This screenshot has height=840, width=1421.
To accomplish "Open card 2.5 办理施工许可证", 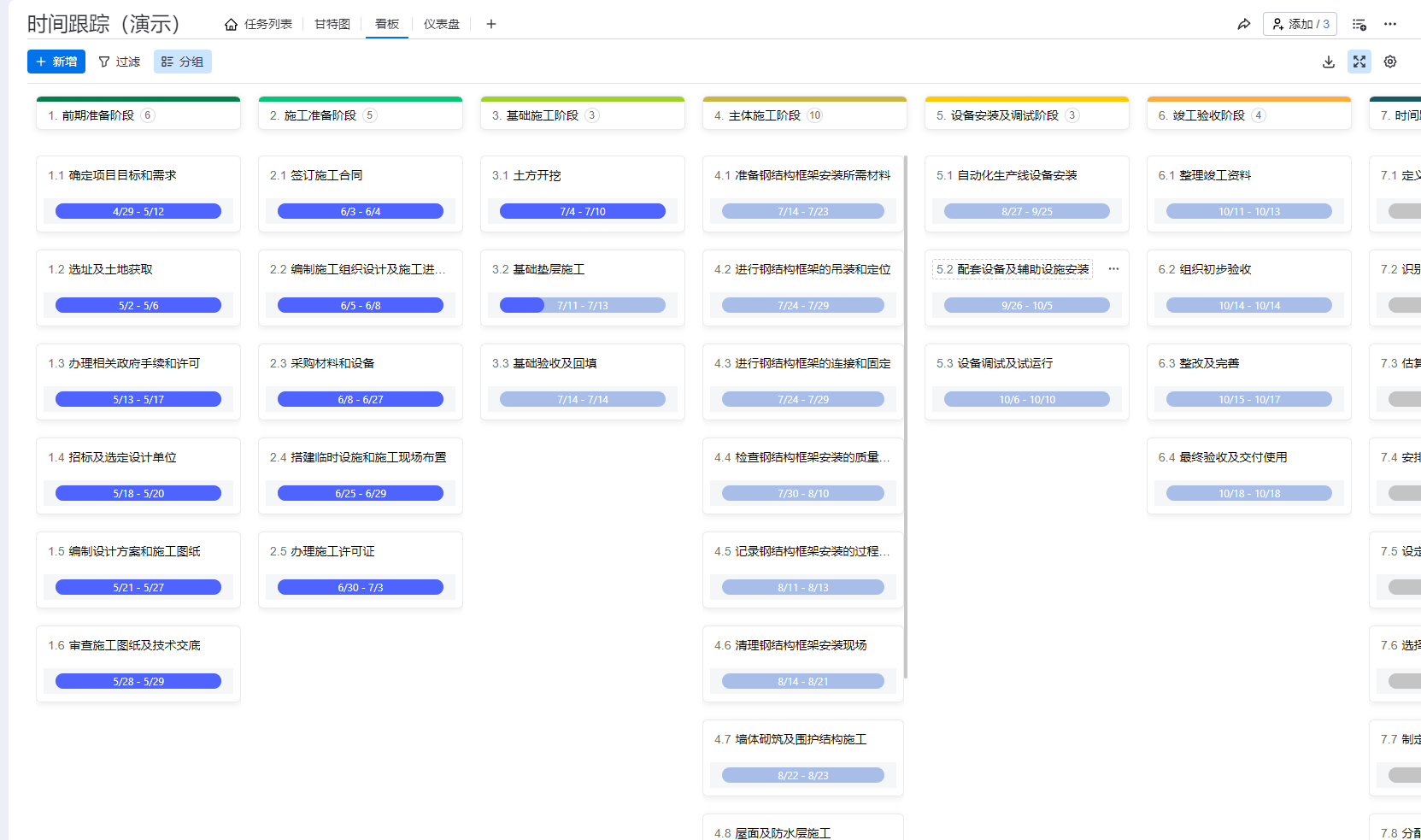I will tap(361, 570).
